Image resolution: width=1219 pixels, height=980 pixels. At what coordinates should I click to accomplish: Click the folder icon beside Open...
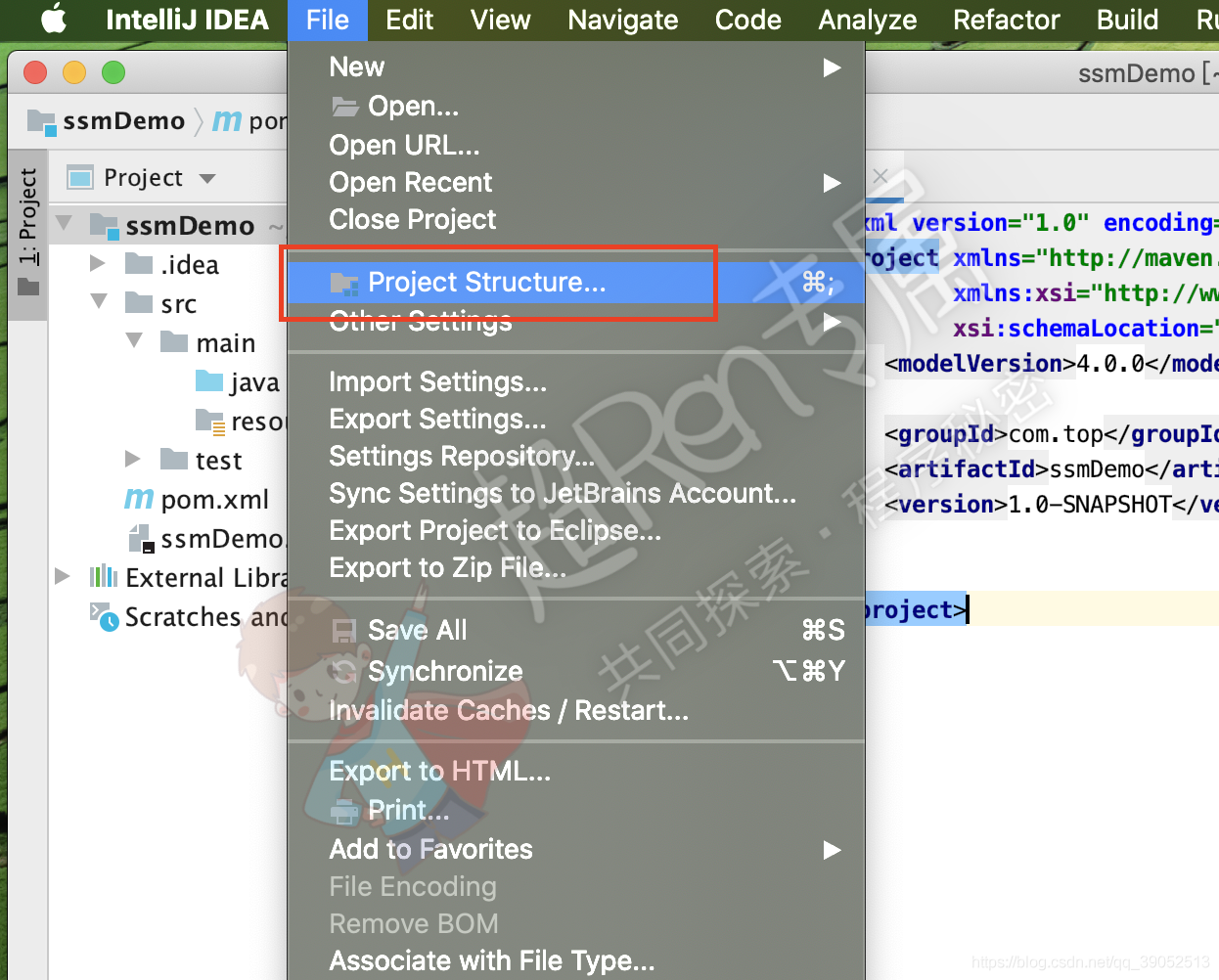pos(344,106)
